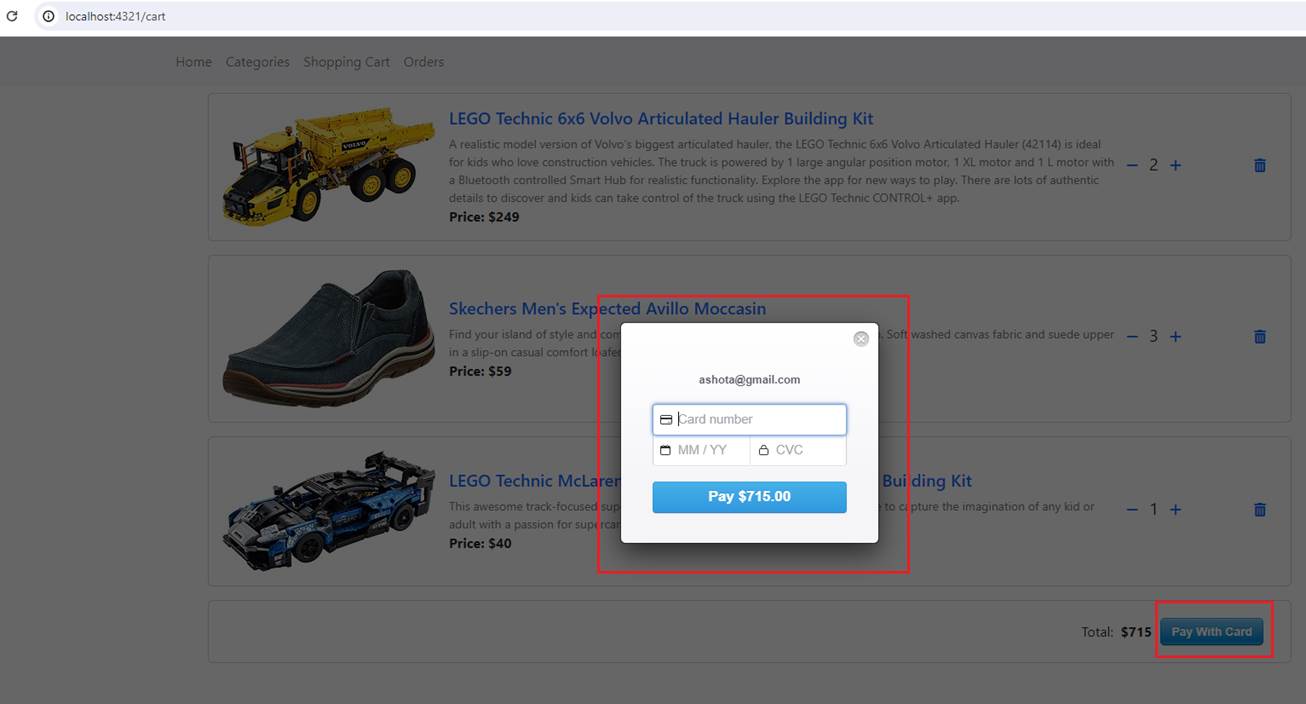
Task: Delete the McLaren kit with trash icon
Action: pyautogui.click(x=1260, y=509)
